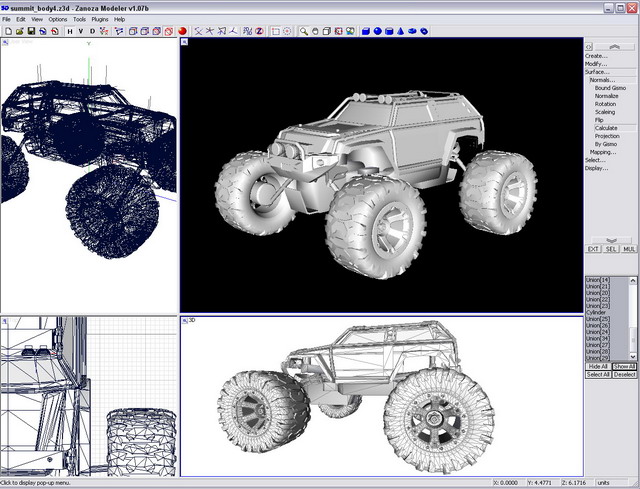Image resolution: width=640 pixels, height=489 pixels.
Task: Click the red sphere render icon
Action: (183, 31)
